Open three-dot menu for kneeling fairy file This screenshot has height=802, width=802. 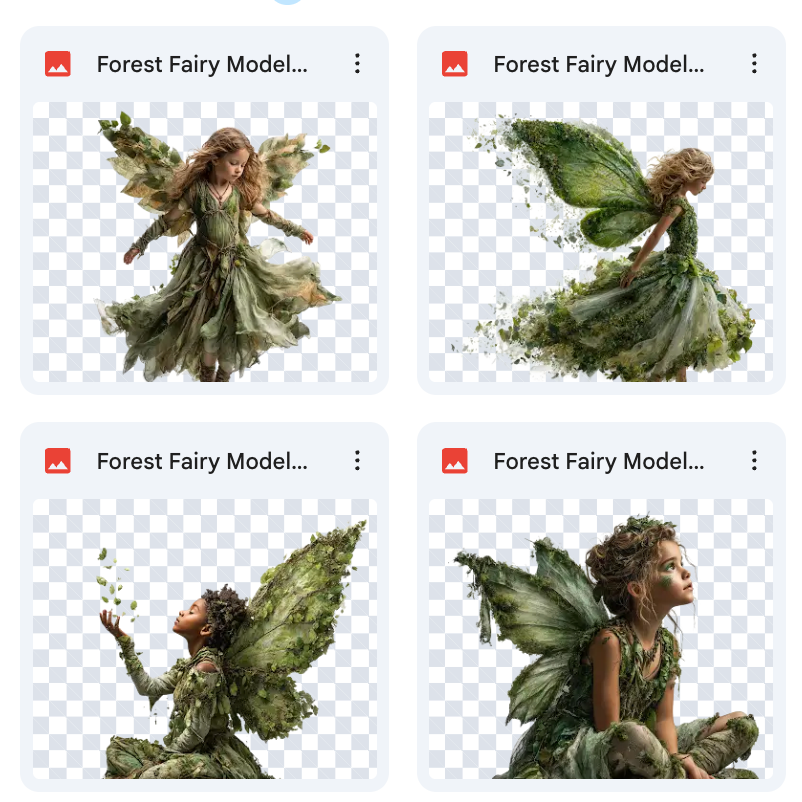pyautogui.click(x=357, y=461)
